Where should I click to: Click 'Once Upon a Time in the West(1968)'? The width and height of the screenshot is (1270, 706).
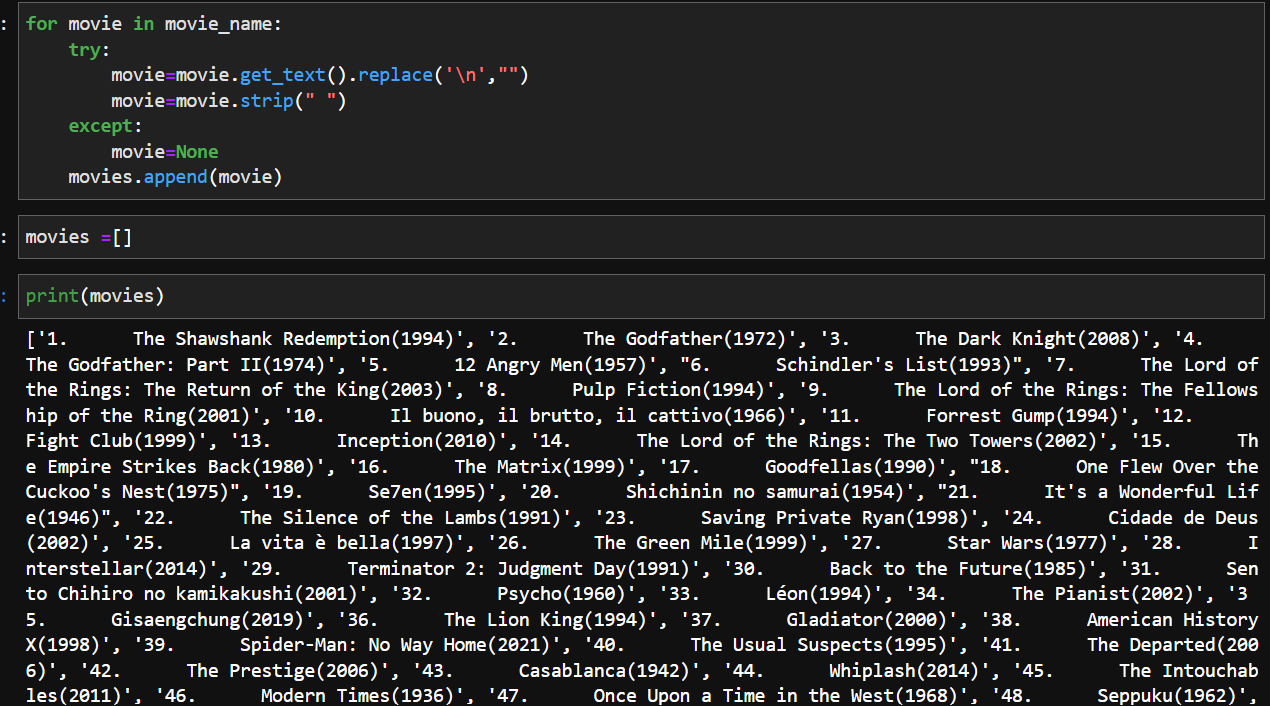[780, 696]
